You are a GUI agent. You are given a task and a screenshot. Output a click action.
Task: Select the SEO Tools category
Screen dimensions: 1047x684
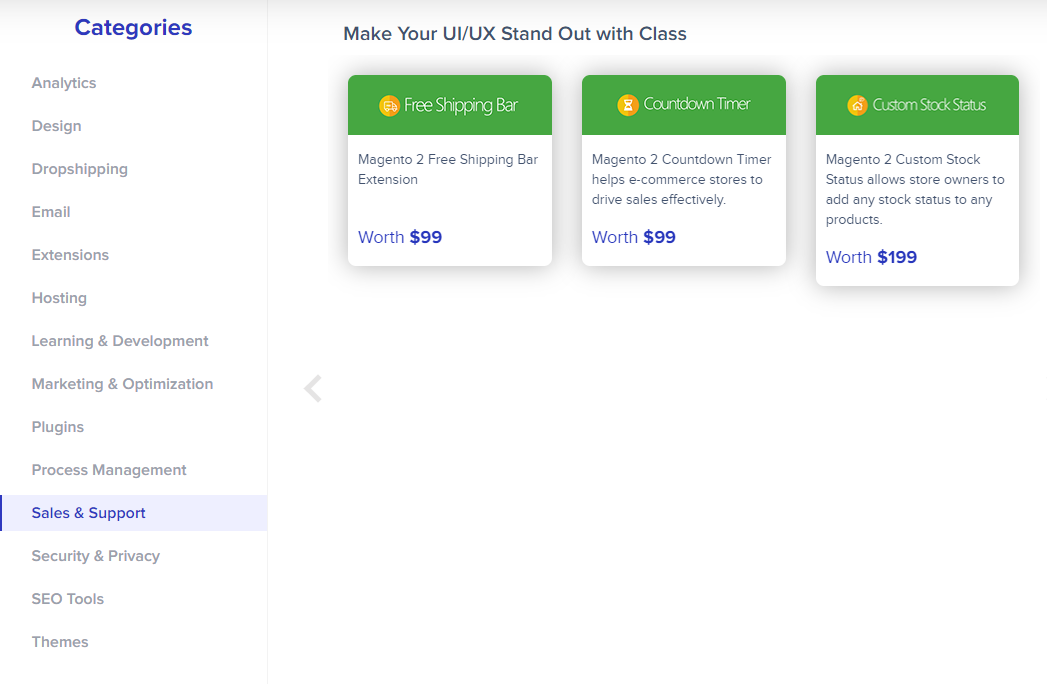(x=67, y=598)
